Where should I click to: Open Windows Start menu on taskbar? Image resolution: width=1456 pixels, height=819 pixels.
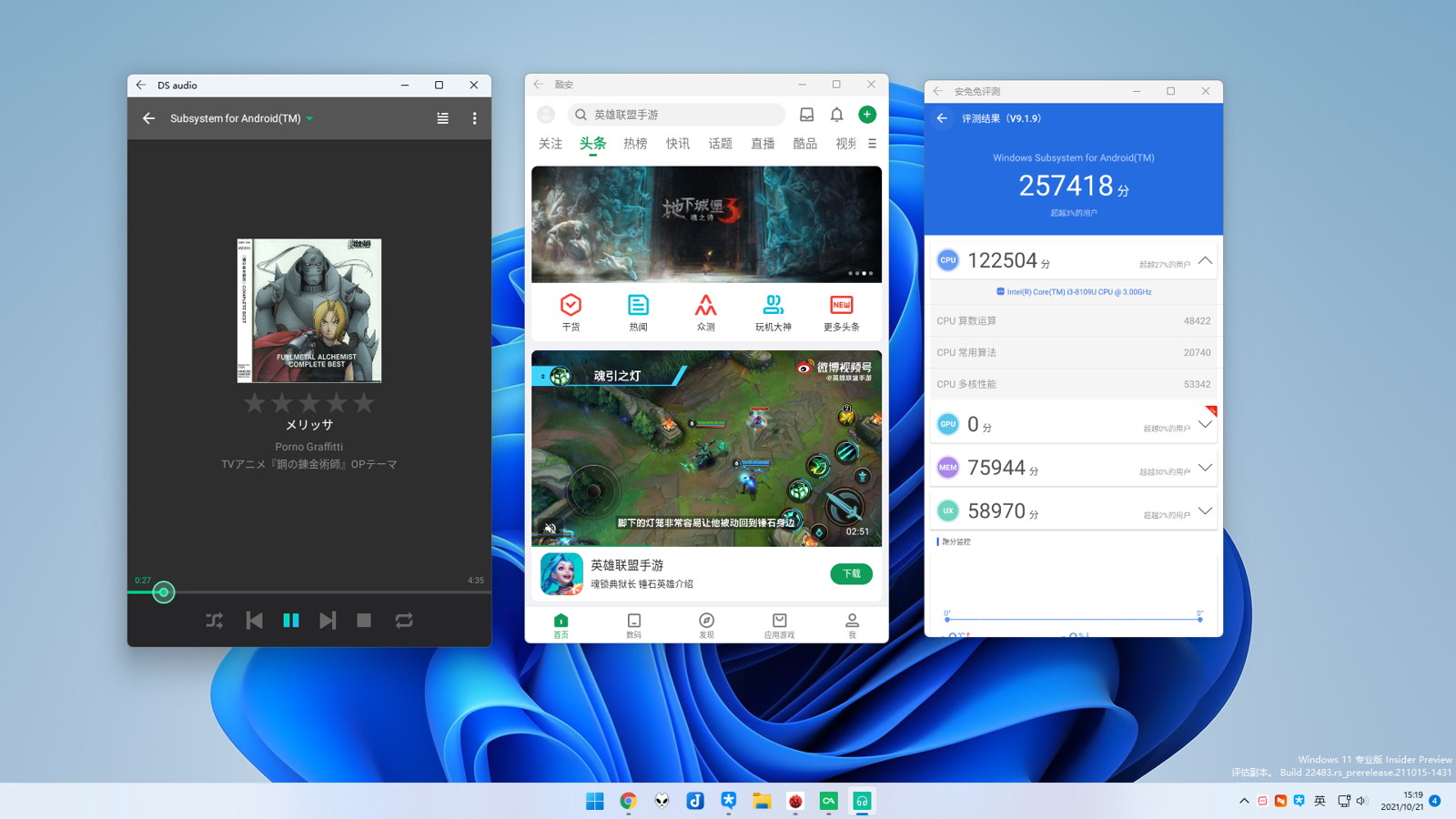point(595,801)
